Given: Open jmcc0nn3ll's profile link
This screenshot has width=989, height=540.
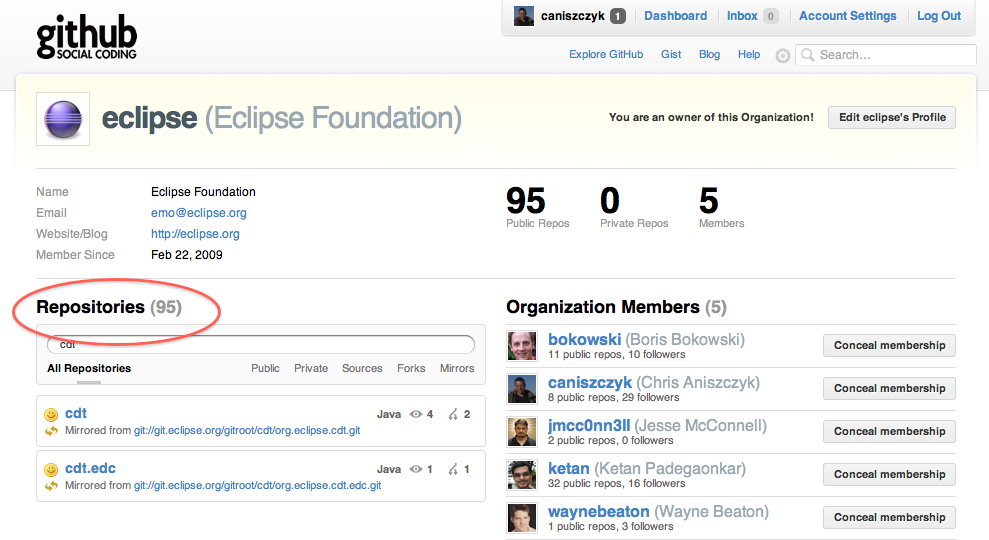Looking at the screenshot, I should click(x=589, y=426).
